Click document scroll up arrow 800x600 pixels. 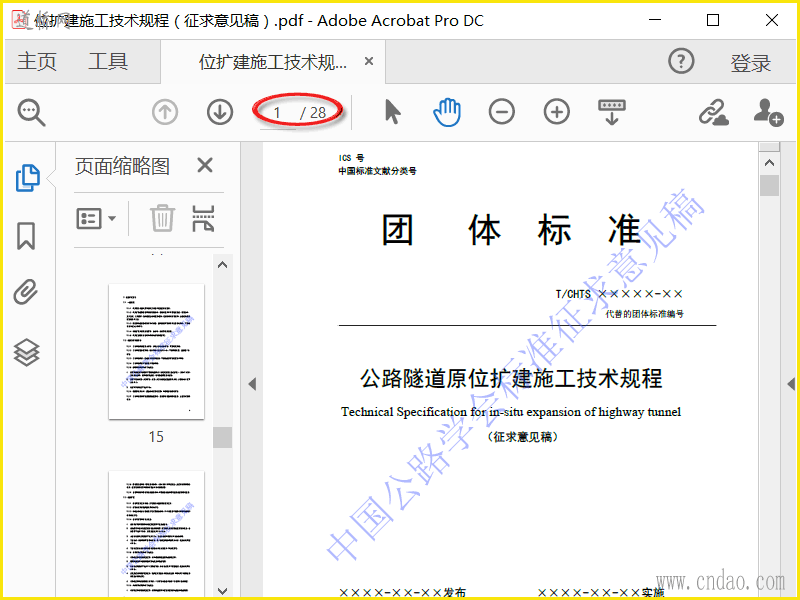coord(769,163)
